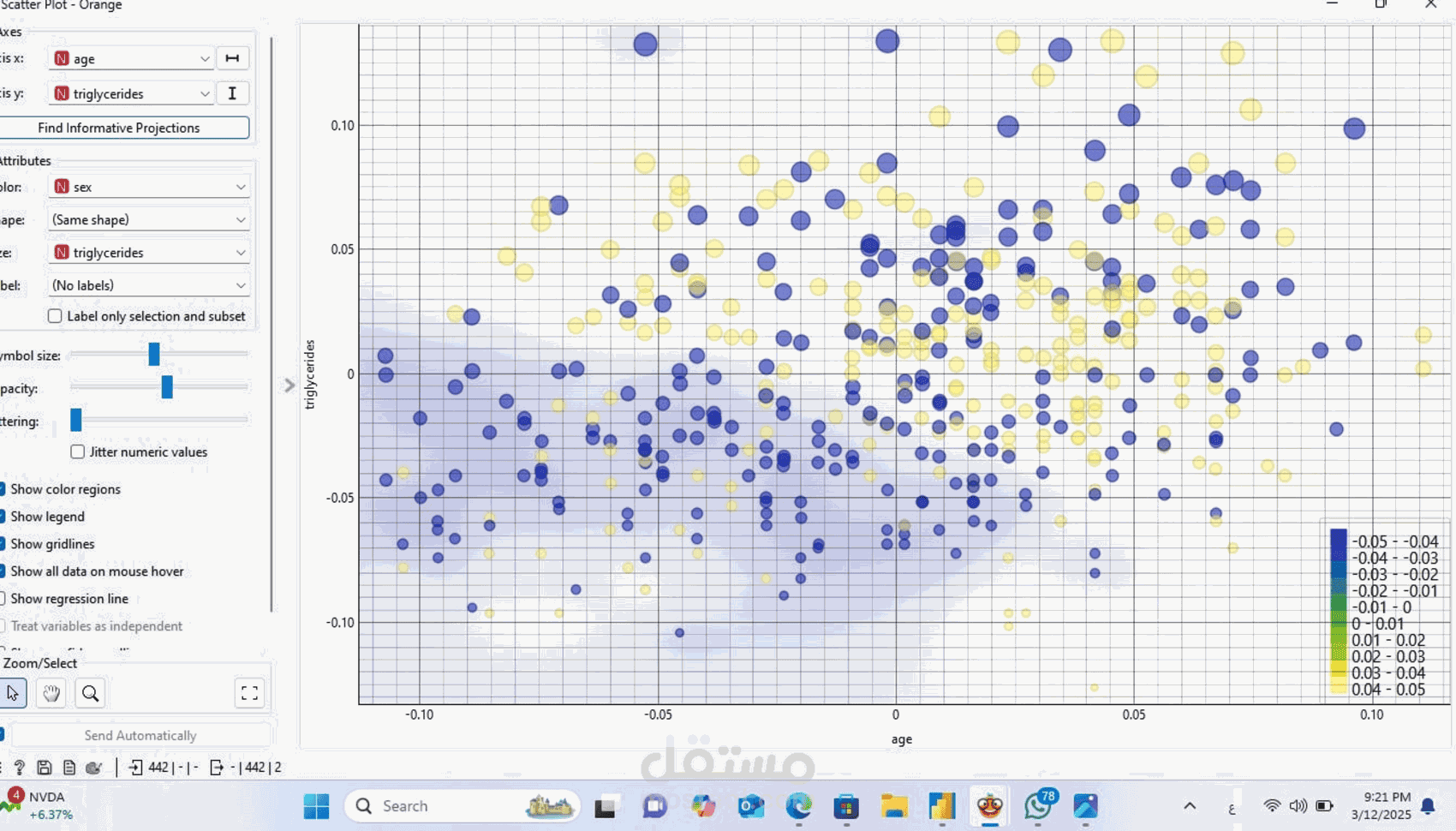
Task: Expand the control panel collapse arrow
Action: 289,386
